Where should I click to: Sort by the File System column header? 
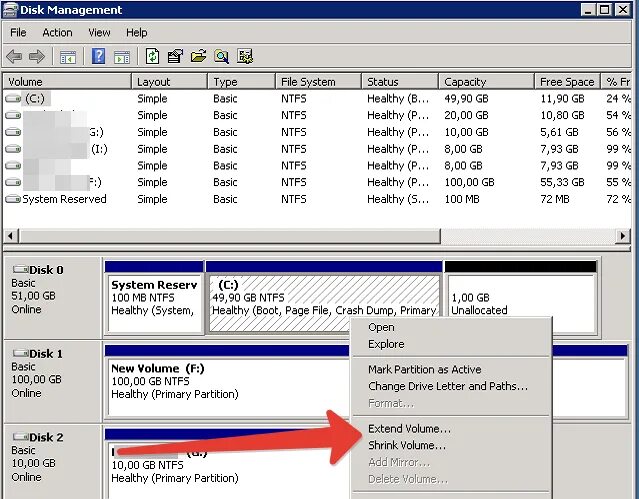click(318, 82)
